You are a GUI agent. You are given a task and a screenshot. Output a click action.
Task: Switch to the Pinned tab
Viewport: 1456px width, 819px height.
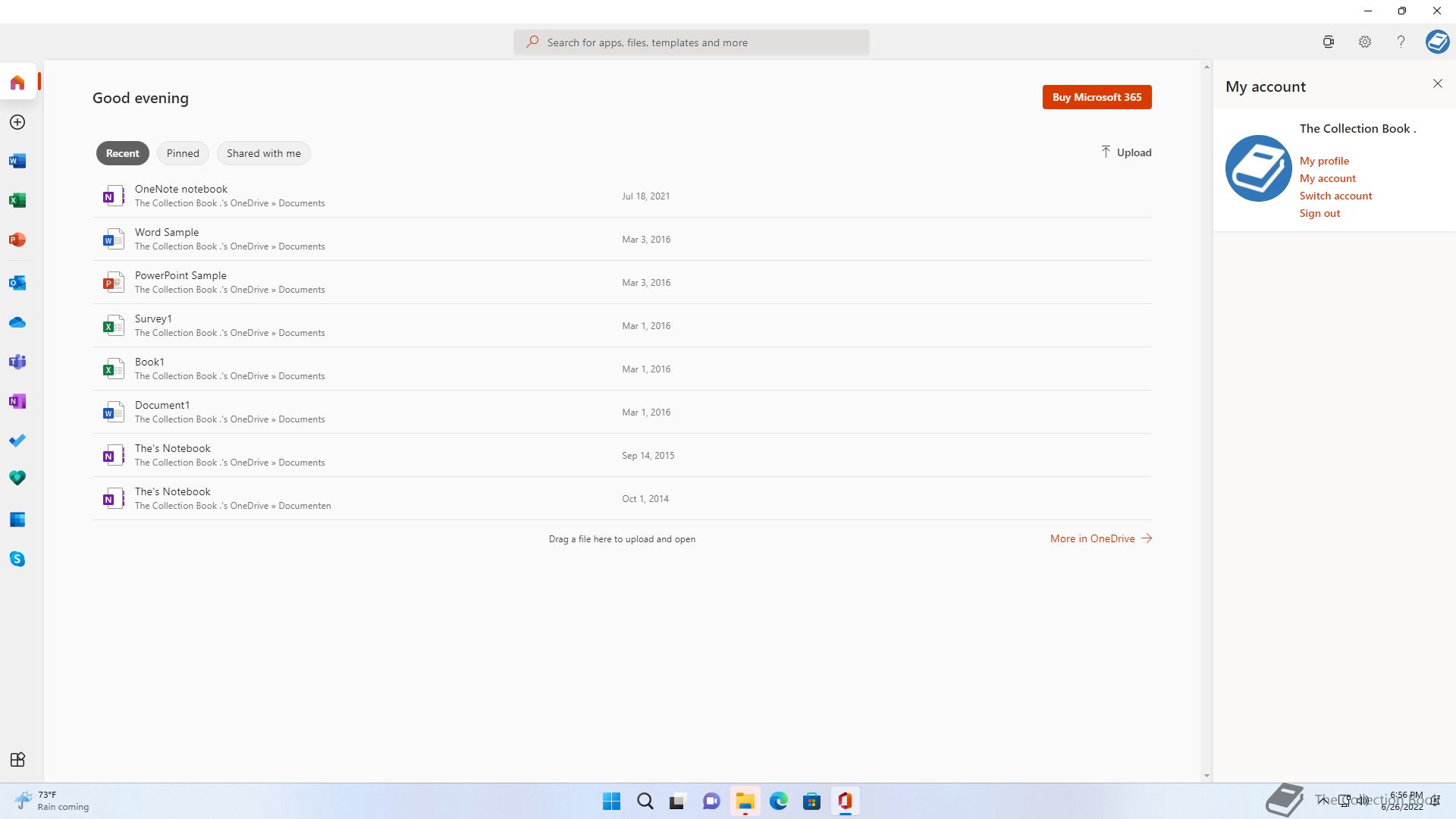pyautogui.click(x=183, y=153)
